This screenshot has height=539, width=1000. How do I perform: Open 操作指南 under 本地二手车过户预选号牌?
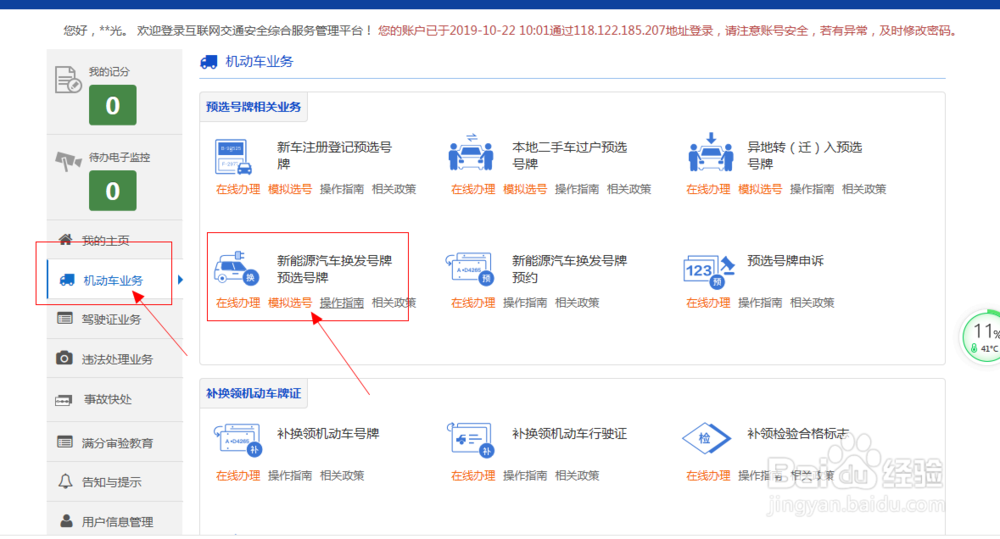pos(577,189)
